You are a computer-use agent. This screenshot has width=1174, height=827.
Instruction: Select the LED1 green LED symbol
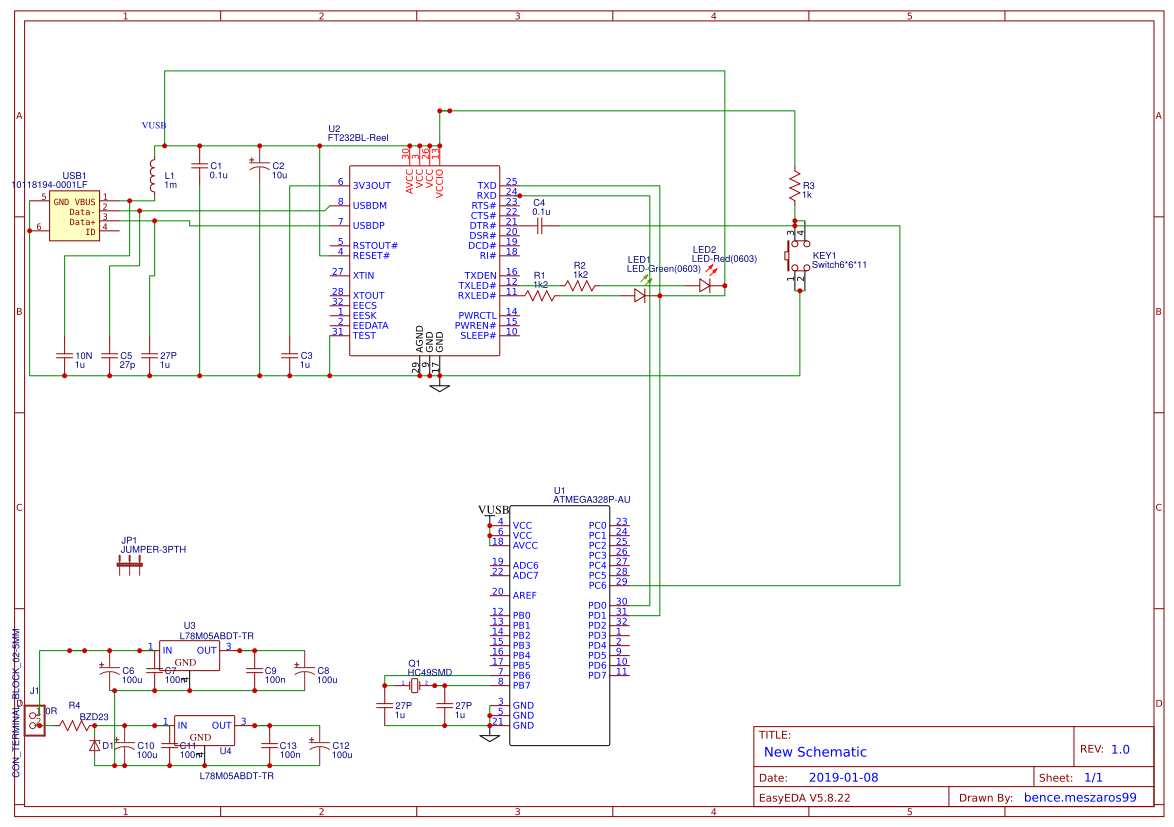(640, 296)
